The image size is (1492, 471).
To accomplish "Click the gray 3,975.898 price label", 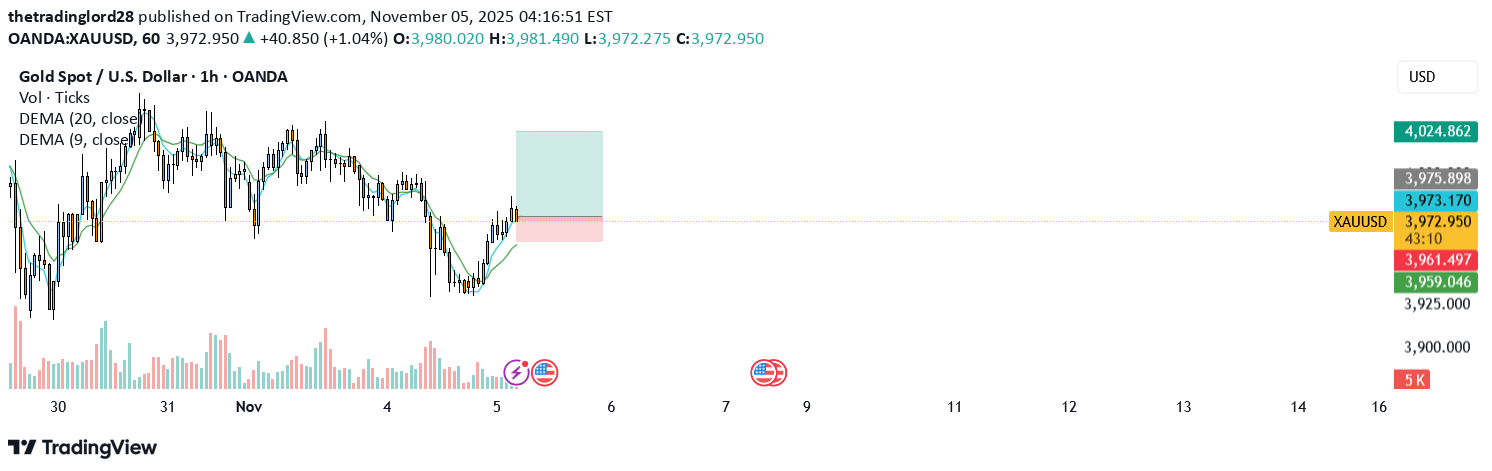I will [1437, 178].
